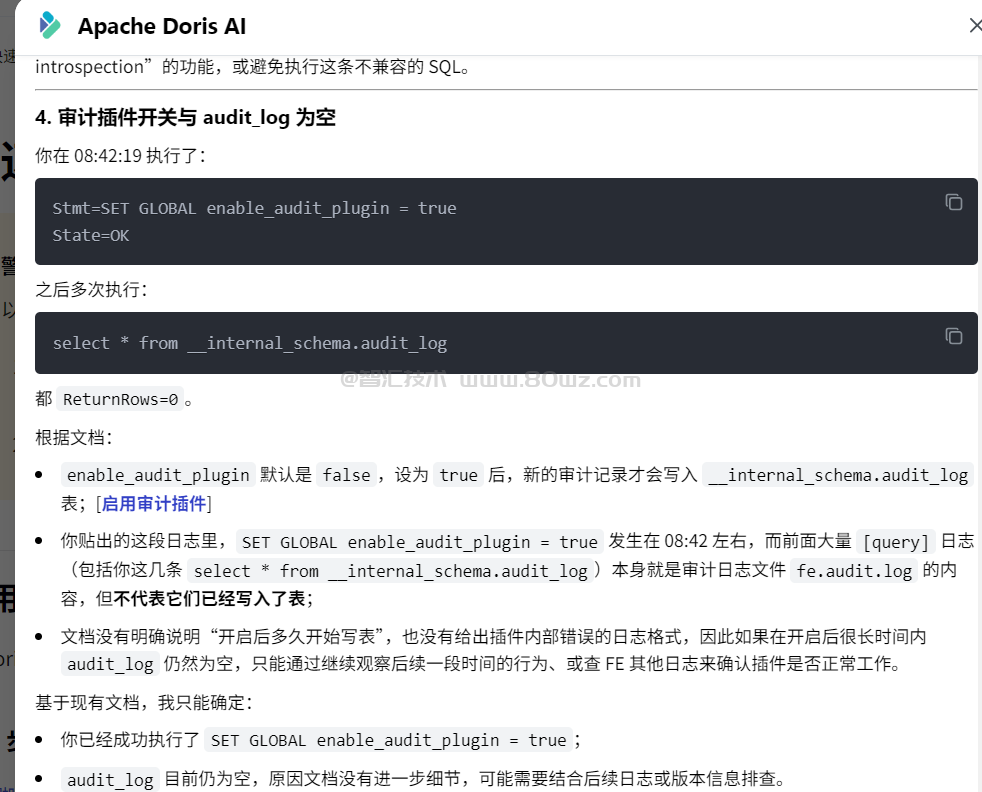Close the Apache Doris AI panel
982x792 pixels.
point(975,26)
